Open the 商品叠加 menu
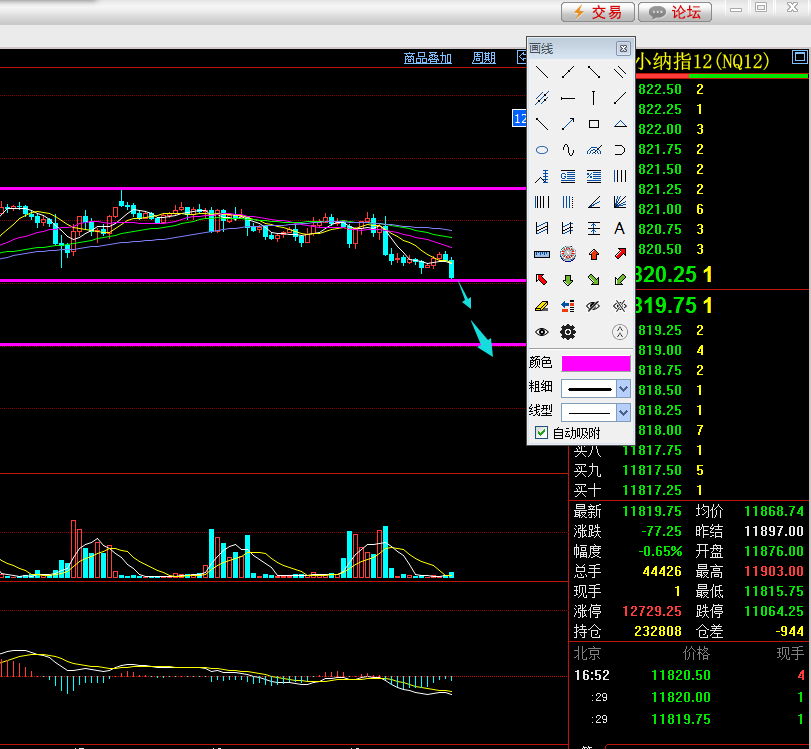The image size is (811, 749). point(427,58)
